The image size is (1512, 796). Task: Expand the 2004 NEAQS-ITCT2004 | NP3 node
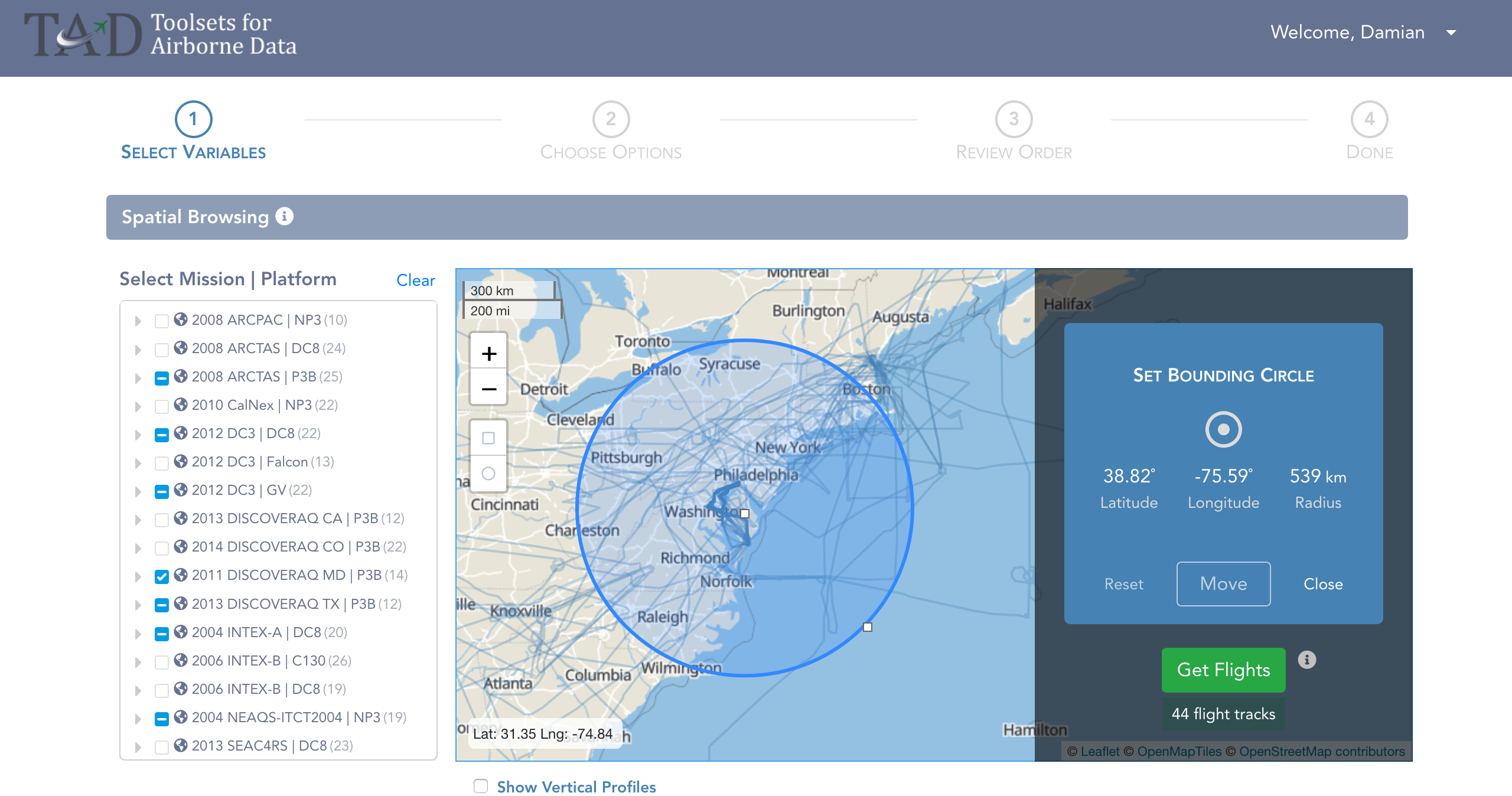pyautogui.click(x=138, y=719)
